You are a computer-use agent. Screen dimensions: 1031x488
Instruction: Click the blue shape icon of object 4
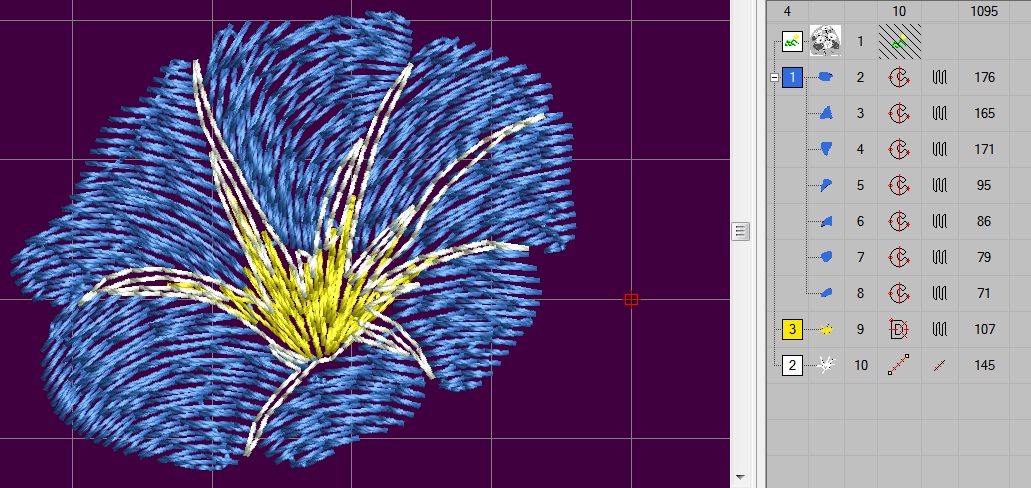(x=826, y=149)
